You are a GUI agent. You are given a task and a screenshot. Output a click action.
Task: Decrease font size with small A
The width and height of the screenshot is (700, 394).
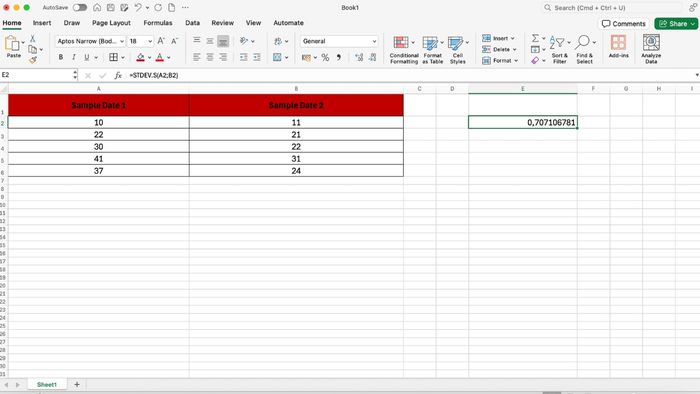click(175, 41)
